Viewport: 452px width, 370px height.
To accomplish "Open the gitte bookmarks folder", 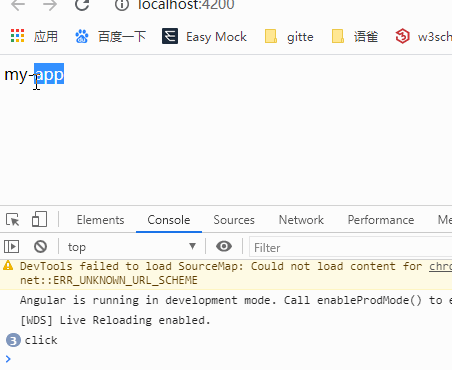I will [x=289, y=36].
